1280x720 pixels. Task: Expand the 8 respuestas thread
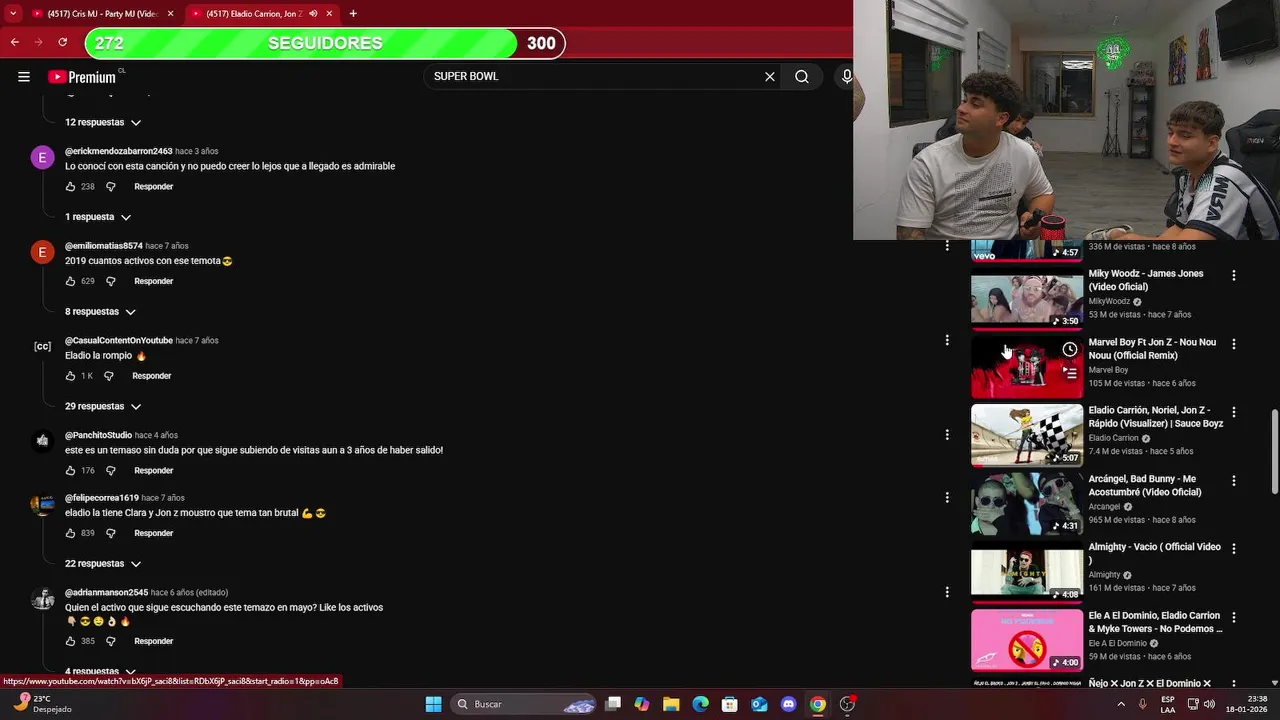tap(100, 312)
